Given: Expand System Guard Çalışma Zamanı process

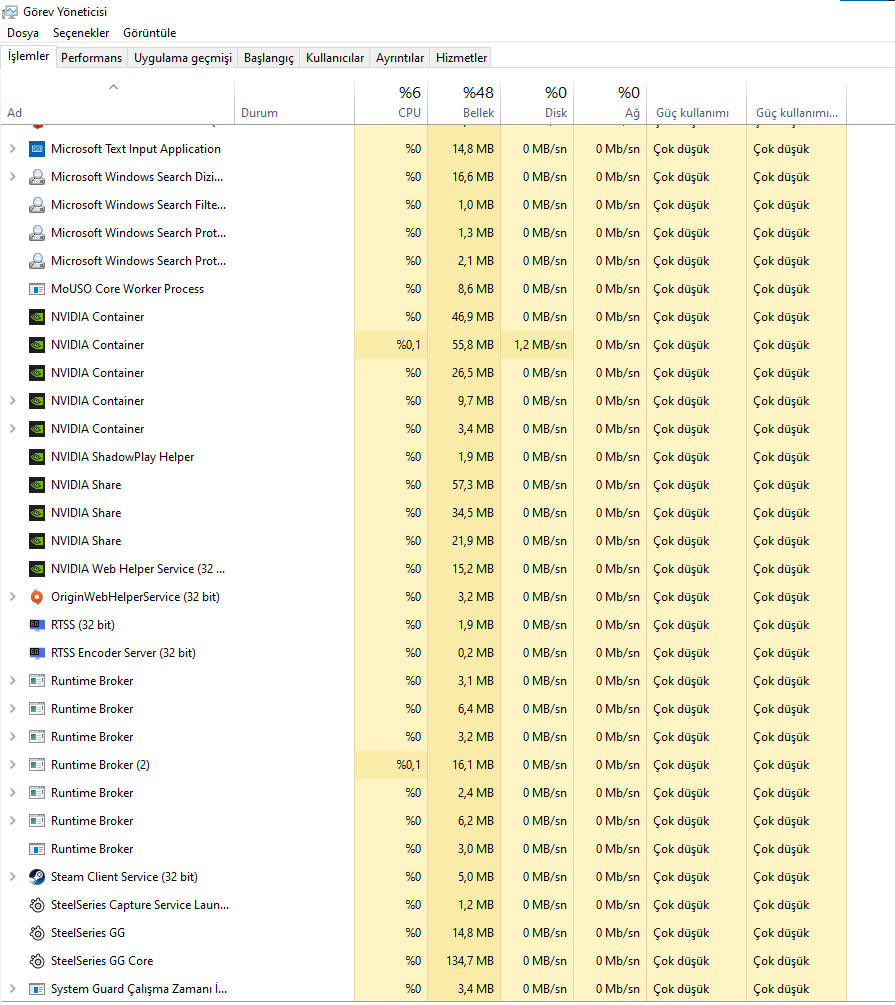Looking at the screenshot, I should pos(12,989).
